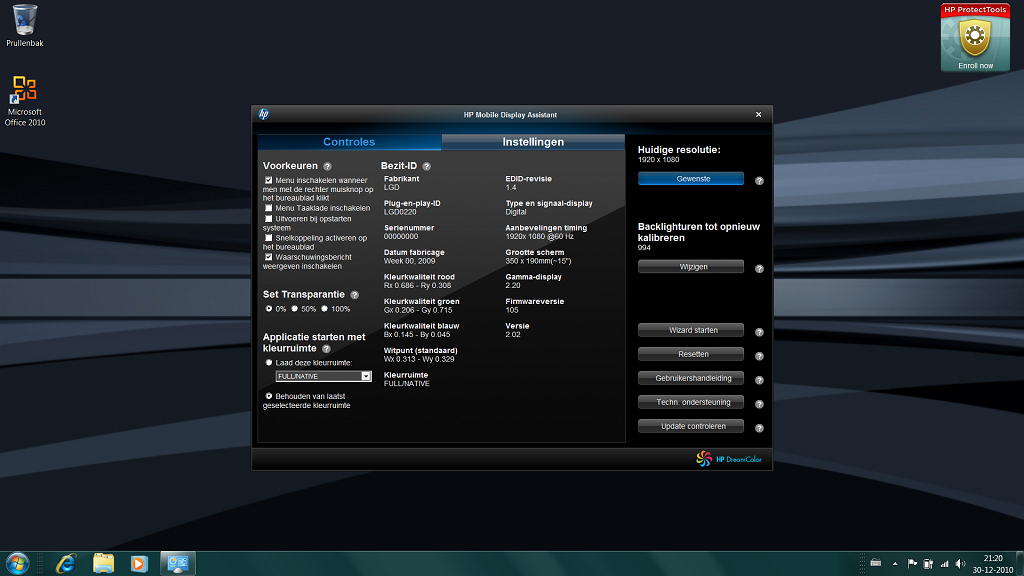Click the Show Desktop strip on taskbar

pyautogui.click(x=1020, y=564)
